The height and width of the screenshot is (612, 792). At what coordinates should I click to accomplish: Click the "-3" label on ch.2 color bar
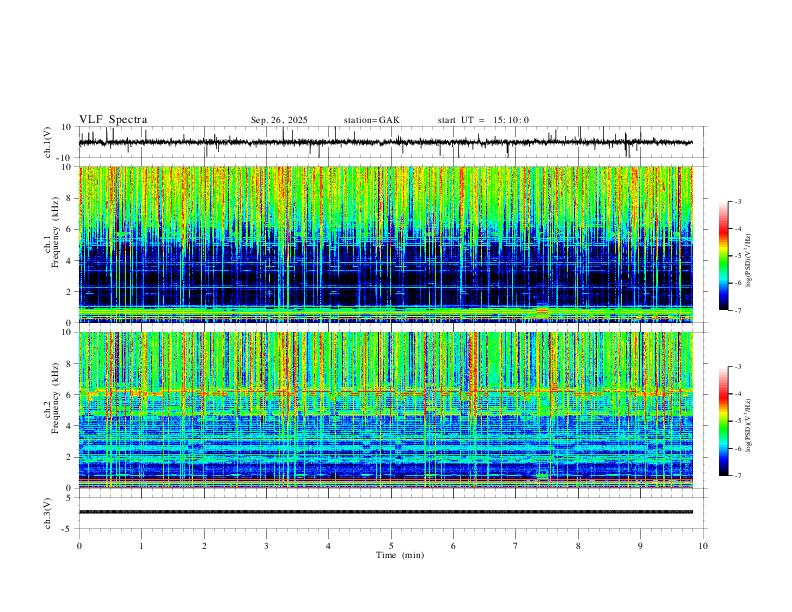[x=737, y=367]
